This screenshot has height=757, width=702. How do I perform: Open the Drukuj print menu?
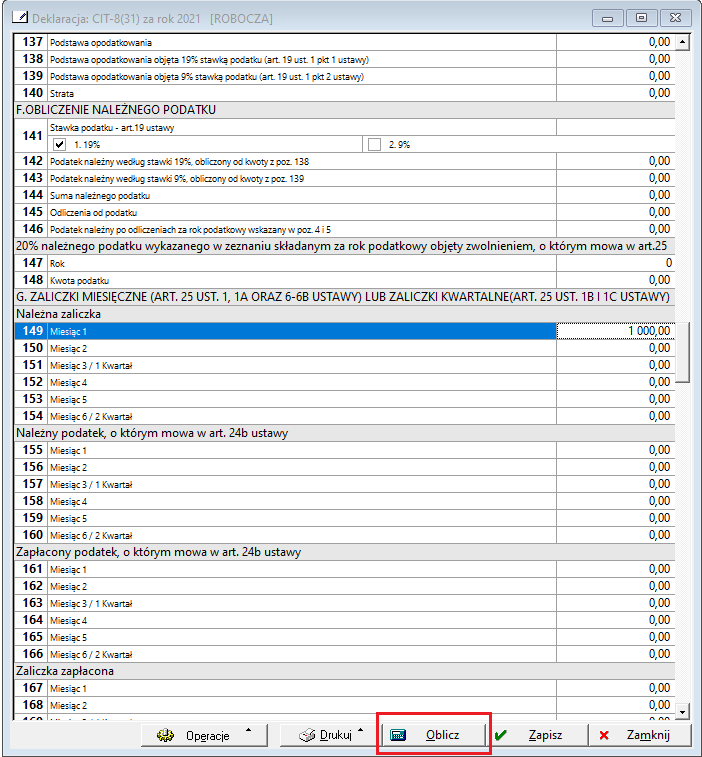tap(329, 735)
